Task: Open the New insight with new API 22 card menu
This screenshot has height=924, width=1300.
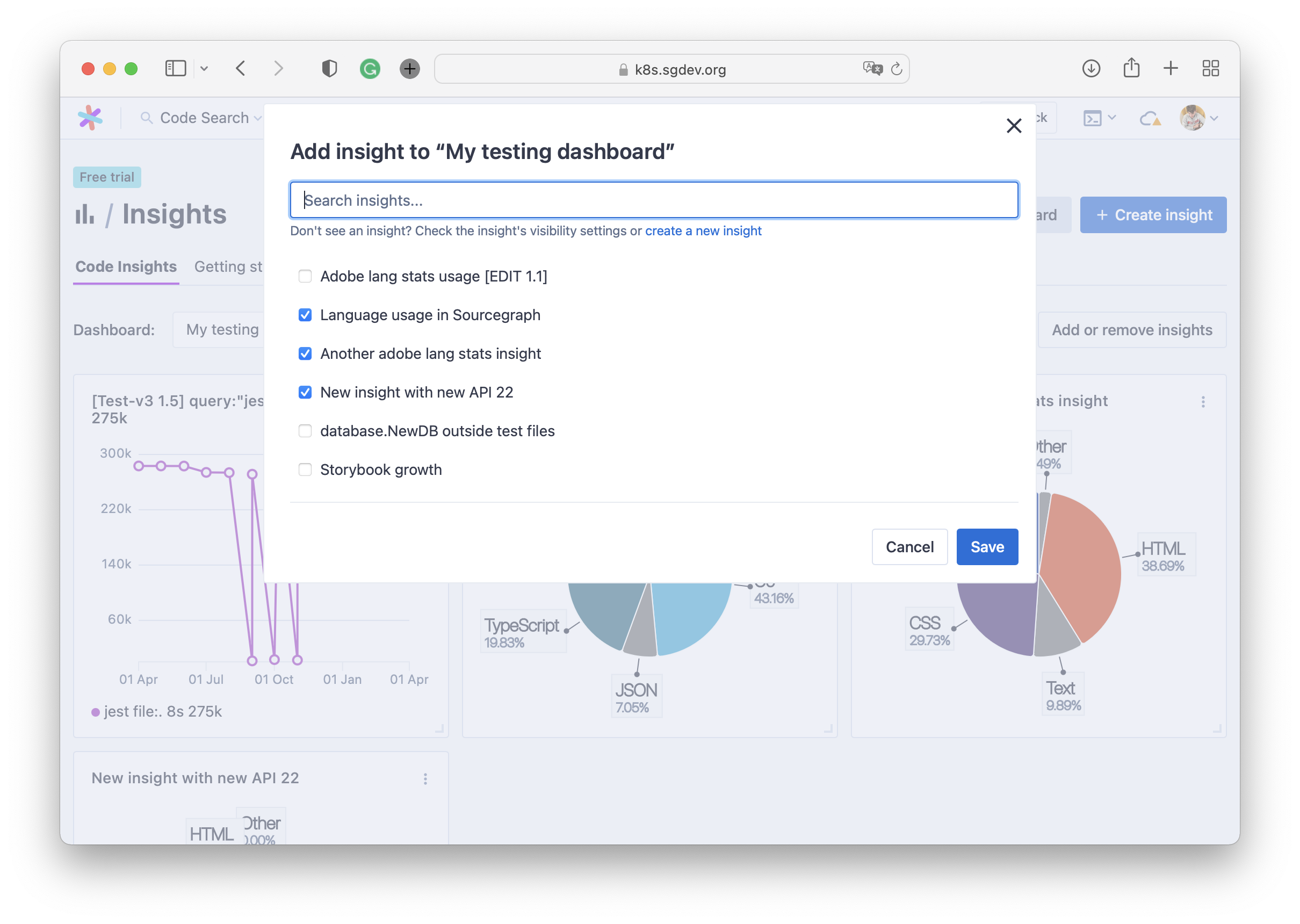Action: coord(425,778)
